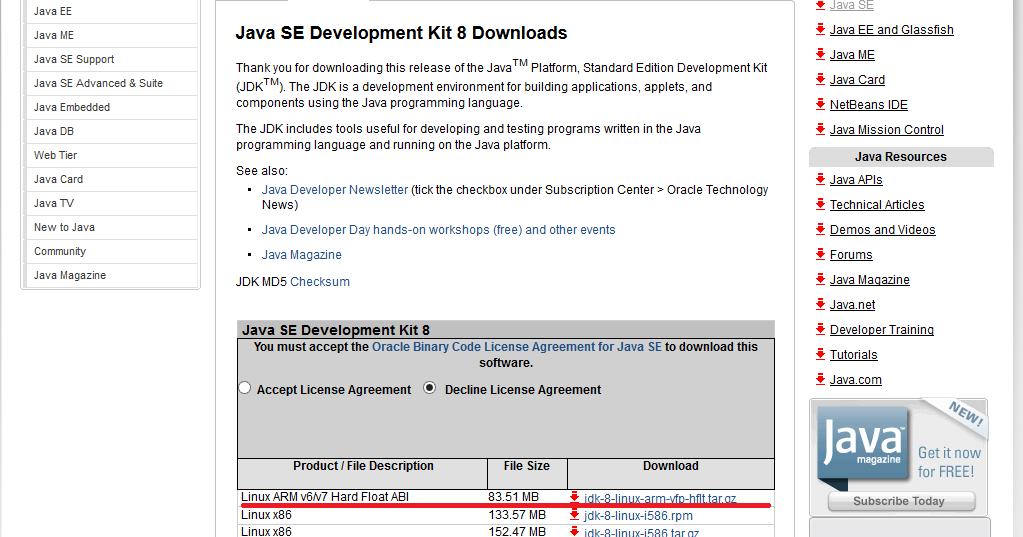Open the Java Developer Newsletter link
This screenshot has height=537, width=1023.
point(335,190)
